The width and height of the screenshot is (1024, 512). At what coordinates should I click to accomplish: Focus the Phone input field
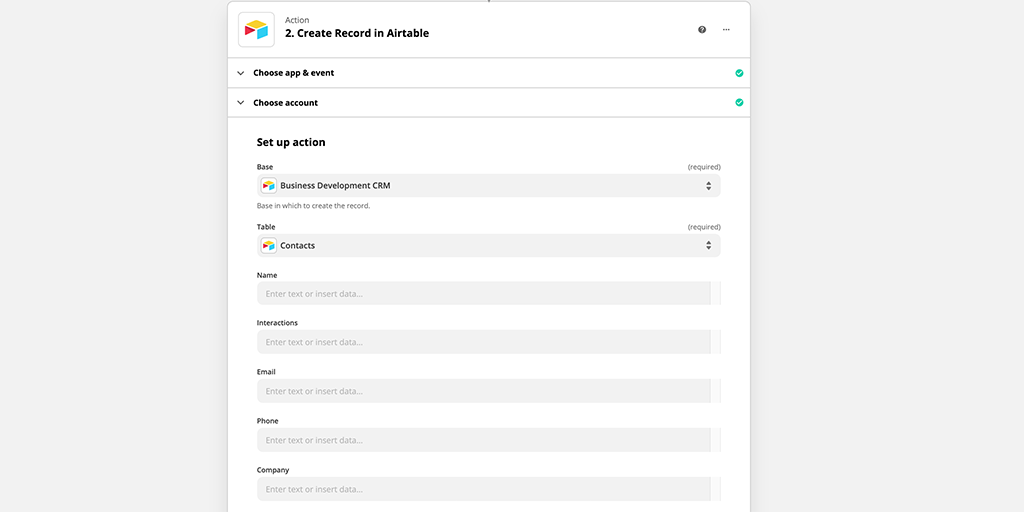483,440
